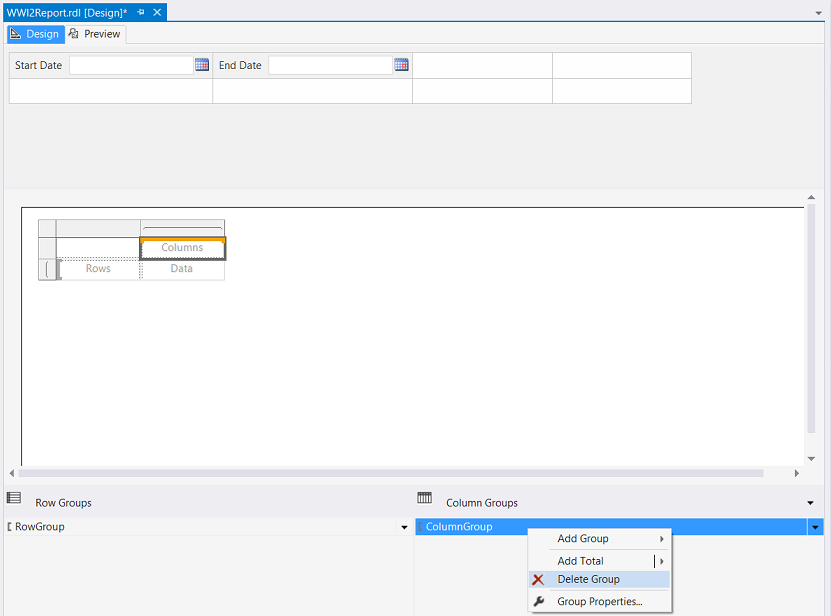Expand the ColumnGroup dropdown arrow

(x=815, y=527)
